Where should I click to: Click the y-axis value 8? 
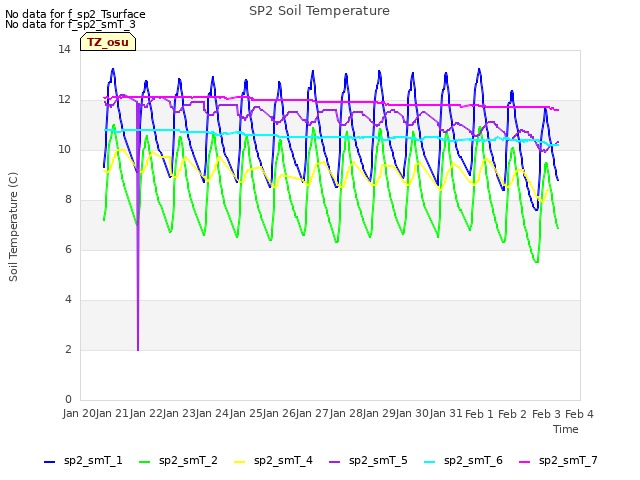tap(68, 200)
